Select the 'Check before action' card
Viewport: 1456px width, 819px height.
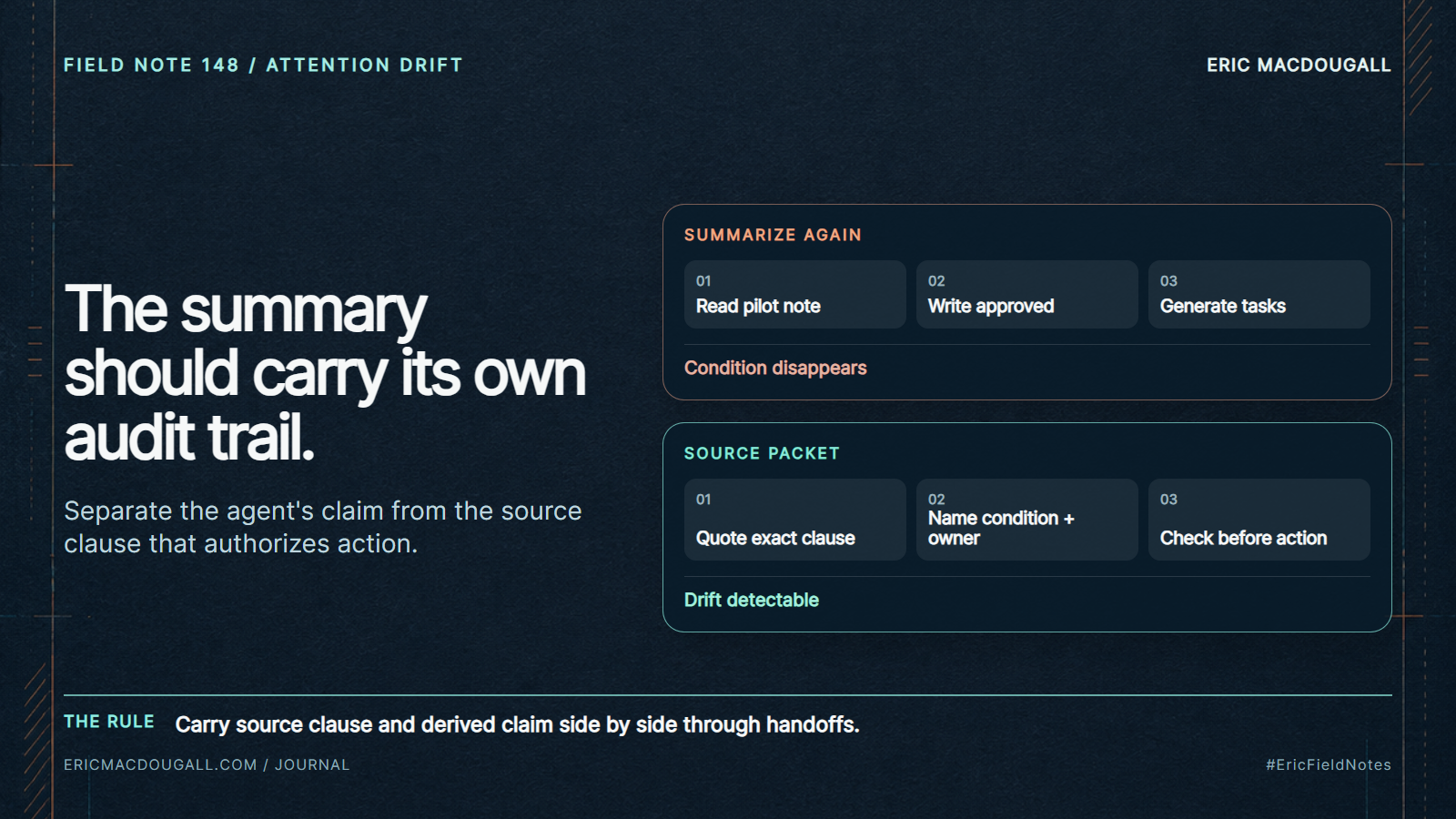pyautogui.click(x=1259, y=520)
